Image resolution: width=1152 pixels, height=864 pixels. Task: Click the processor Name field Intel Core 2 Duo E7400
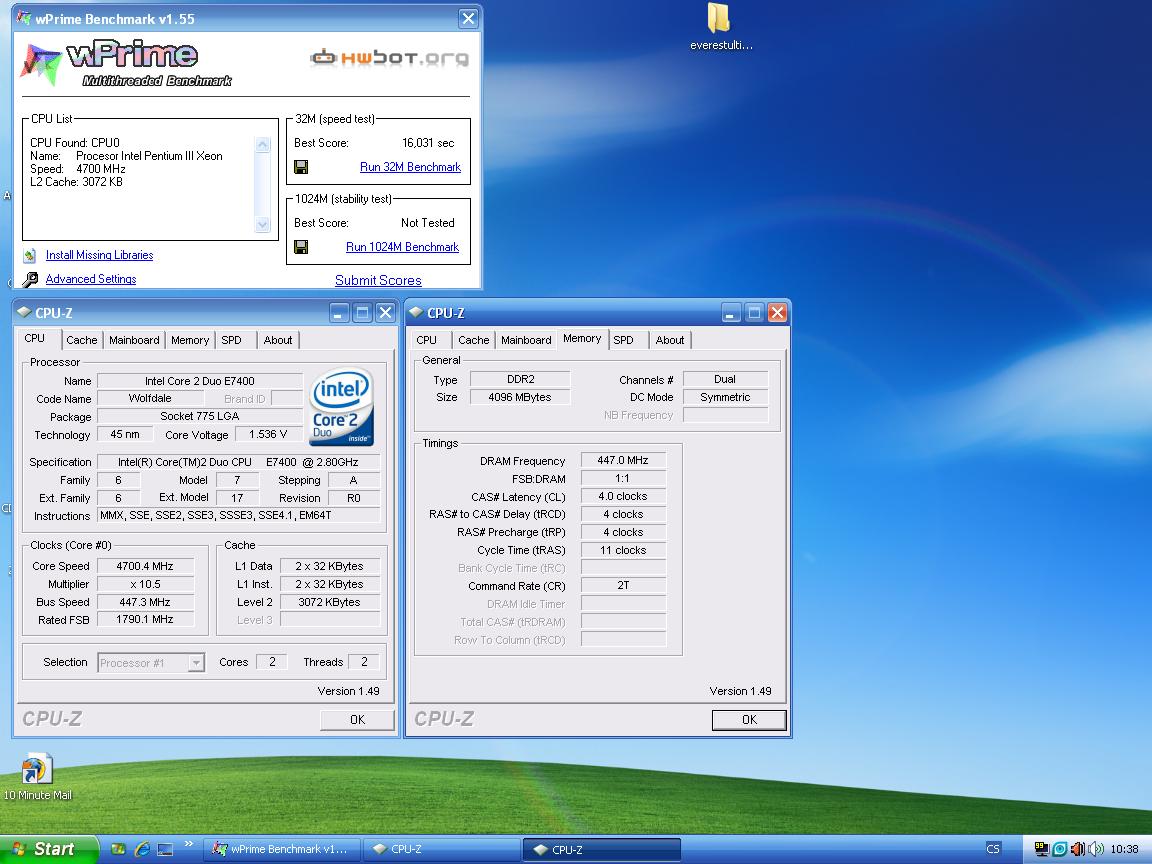point(200,381)
